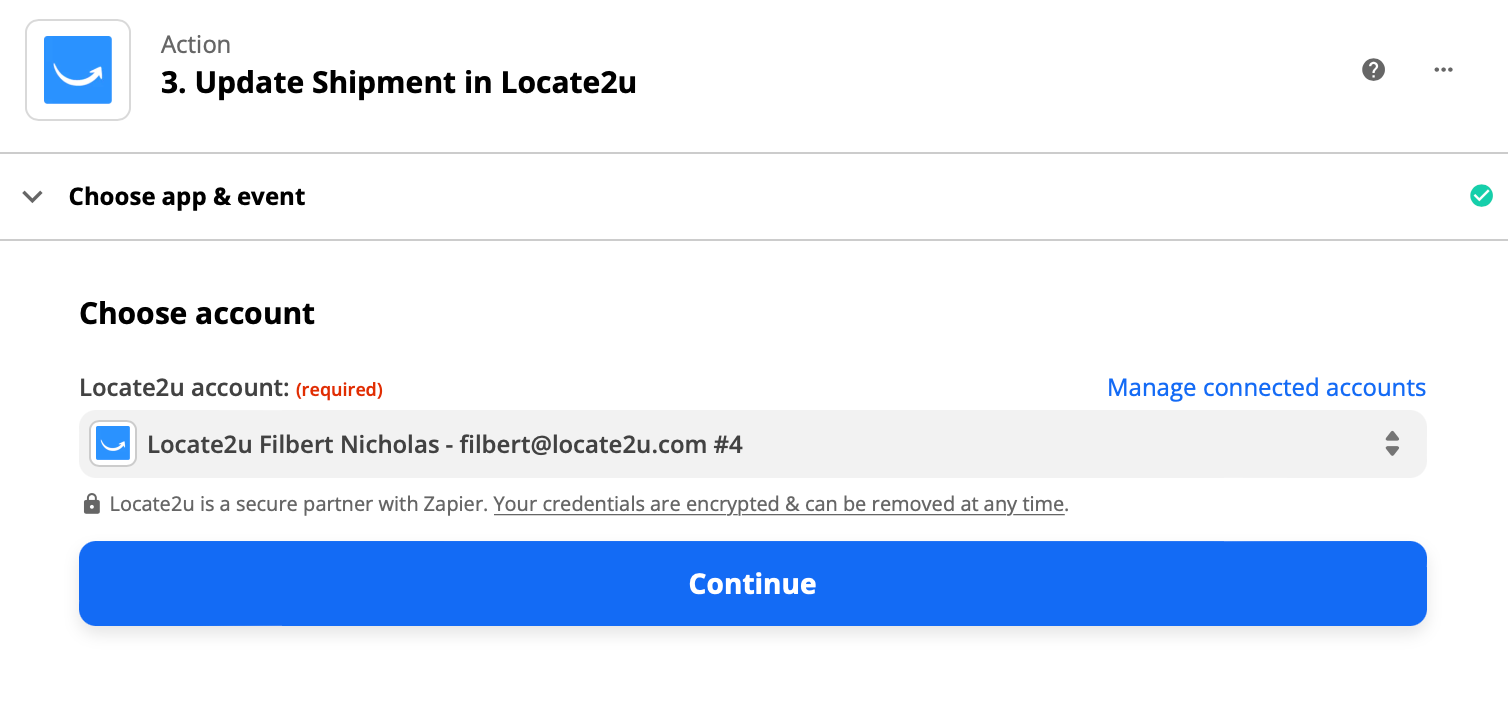The width and height of the screenshot is (1508, 702).
Task: Click the step title Update Shipment in Locate2u
Action: tap(399, 83)
